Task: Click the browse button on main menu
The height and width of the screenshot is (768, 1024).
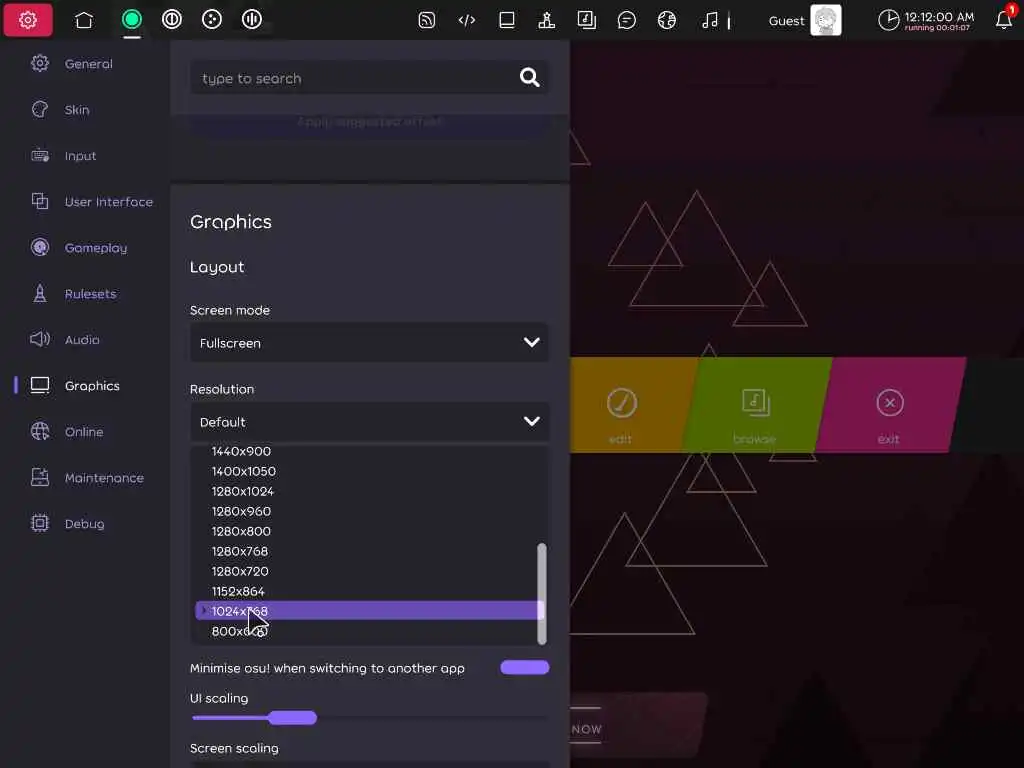Action: [x=757, y=405]
